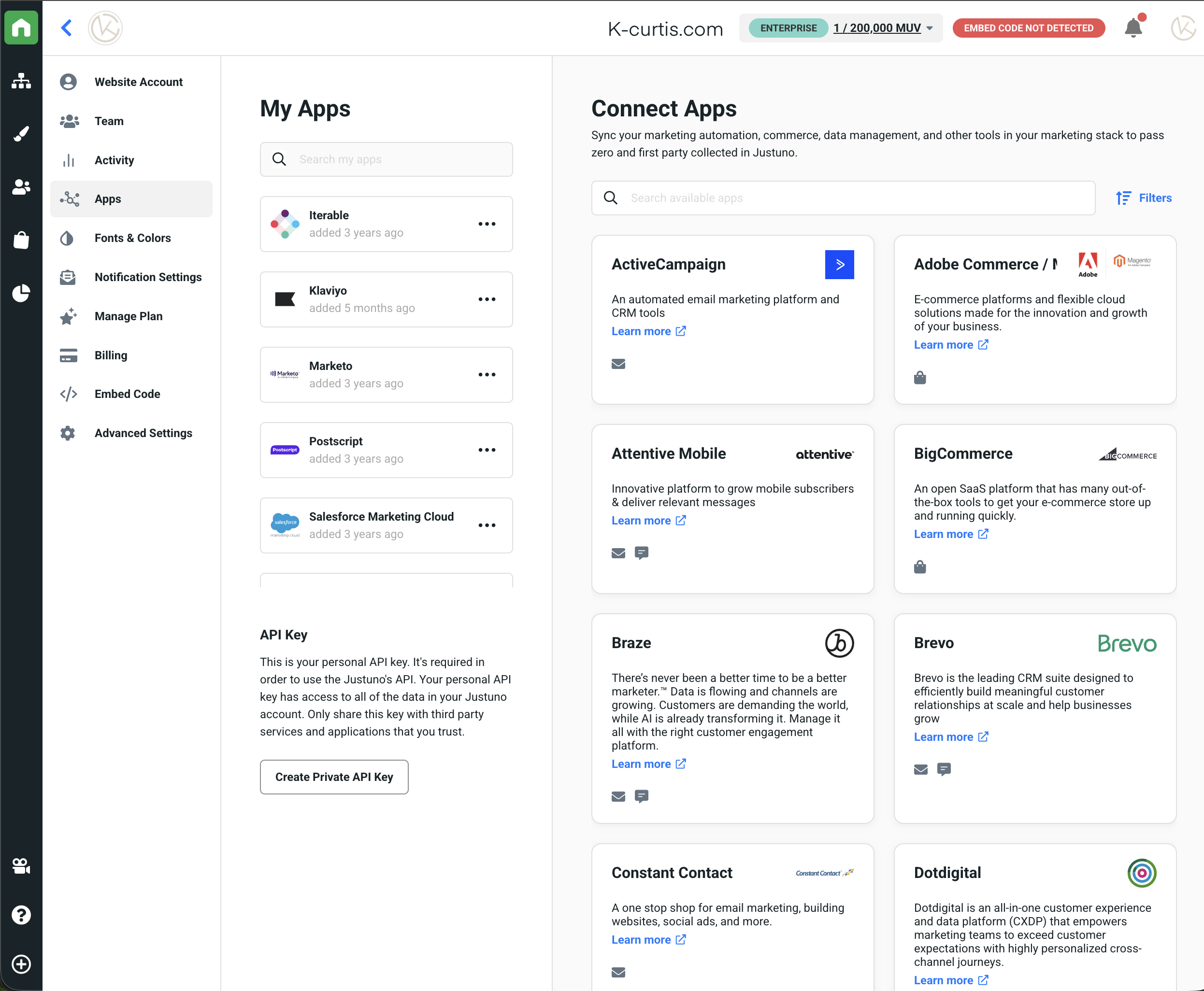Open Dotdigital Learn more link
This screenshot has height=991, width=1204.
951,980
